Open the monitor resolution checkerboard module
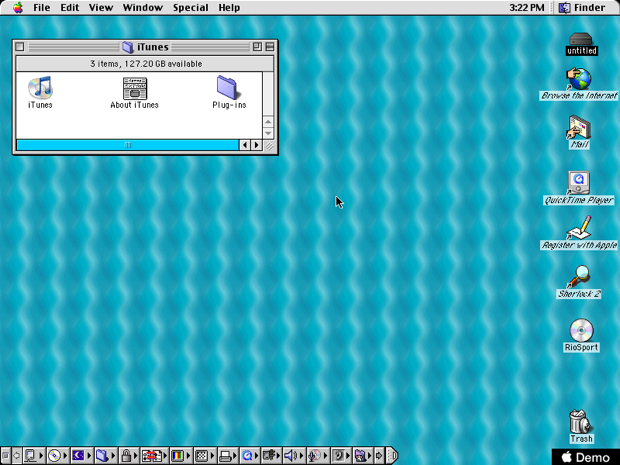620x465 pixels. [x=204, y=456]
